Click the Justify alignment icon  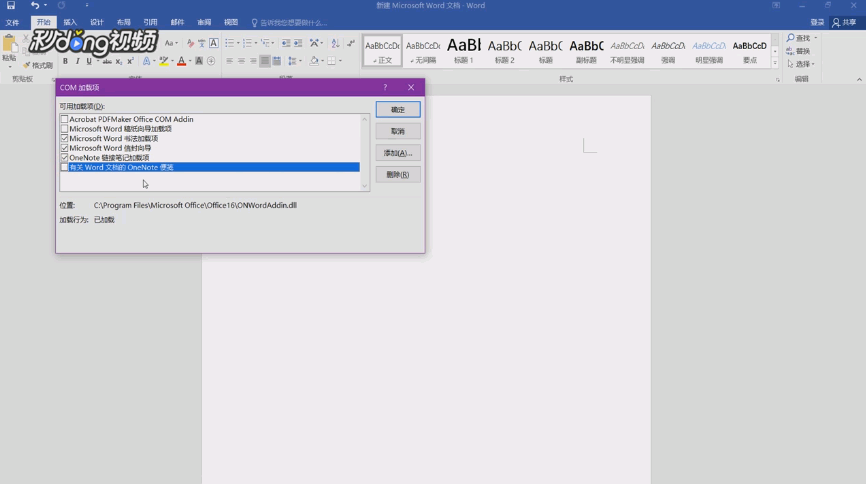pos(265,61)
